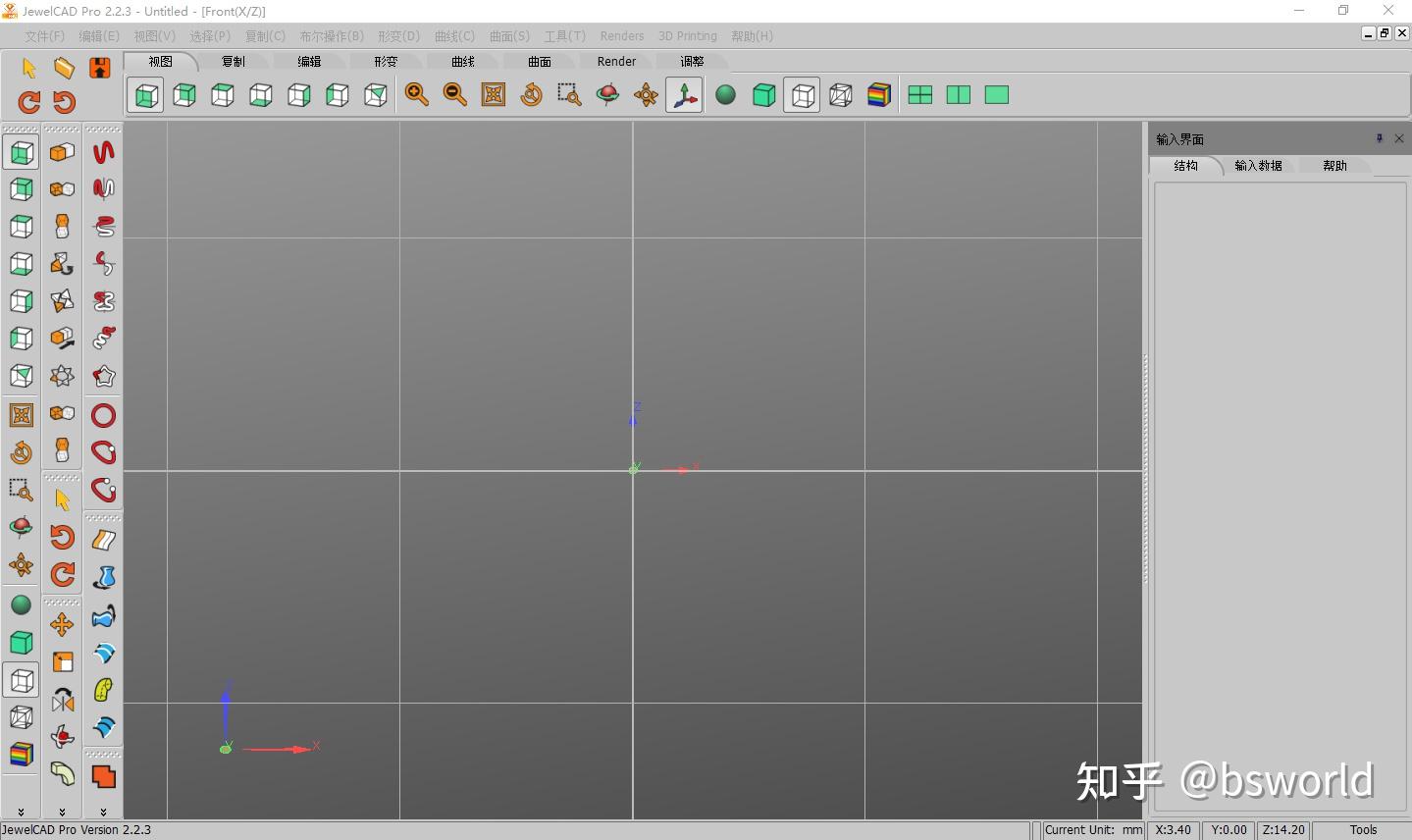
Task: Select the arrow selection tool
Action: pyautogui.click(x=28, y=66)
